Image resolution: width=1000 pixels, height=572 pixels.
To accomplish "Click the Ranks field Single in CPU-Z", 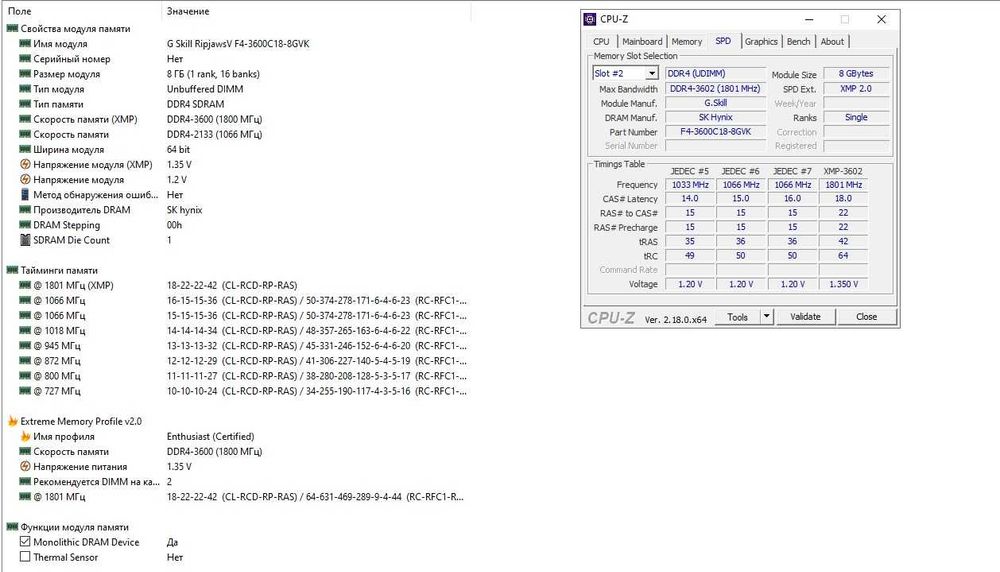I will (x=856, y=117).
